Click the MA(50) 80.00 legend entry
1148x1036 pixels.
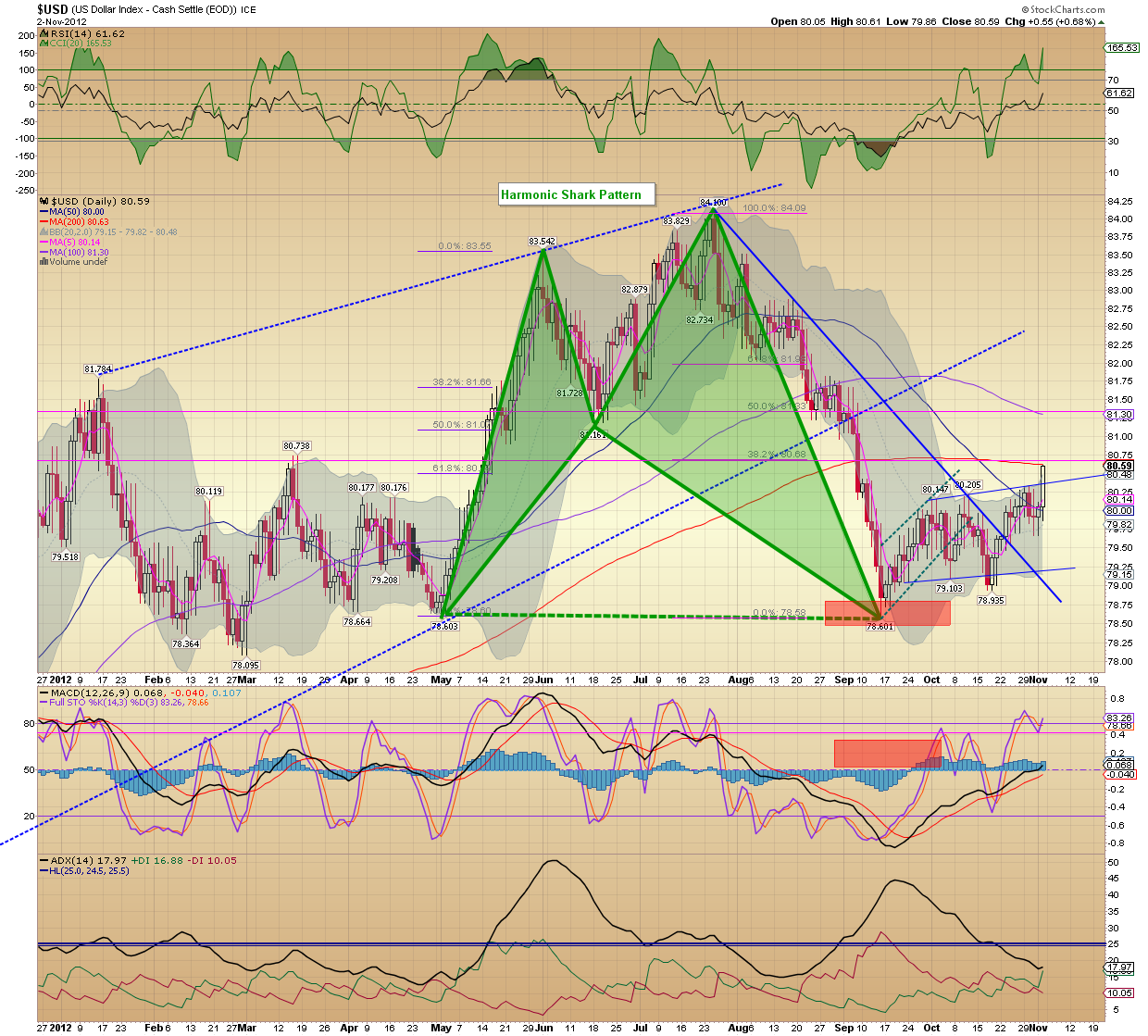[x=72, y=212]
